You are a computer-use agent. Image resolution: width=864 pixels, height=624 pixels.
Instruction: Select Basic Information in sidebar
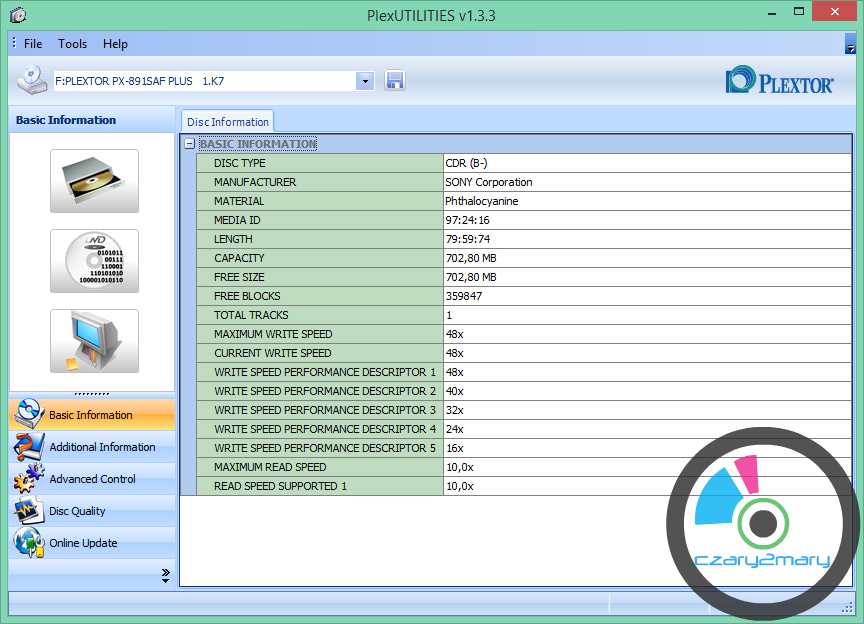click(x=90, y=415)
